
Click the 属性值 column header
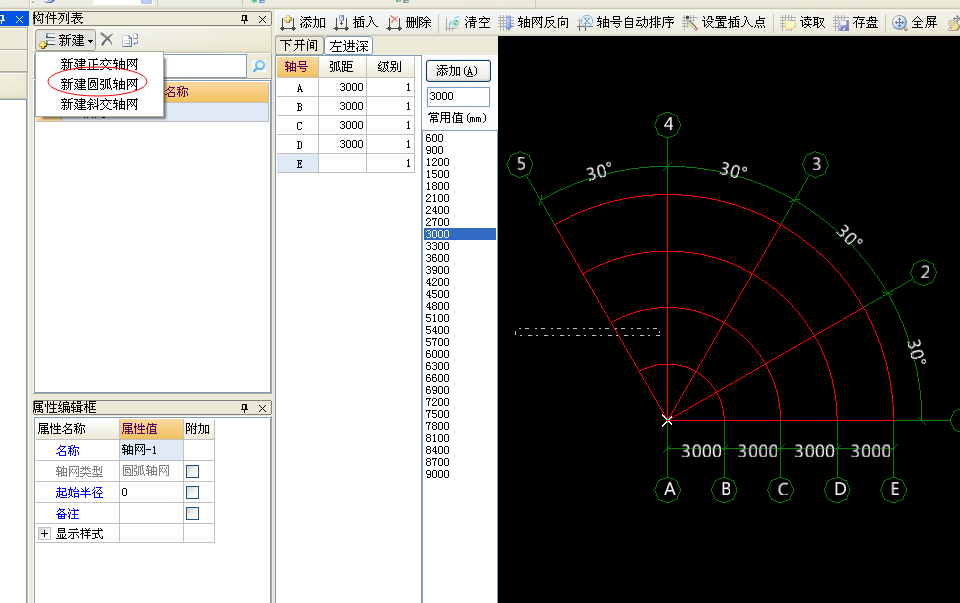tap(151, 429)
